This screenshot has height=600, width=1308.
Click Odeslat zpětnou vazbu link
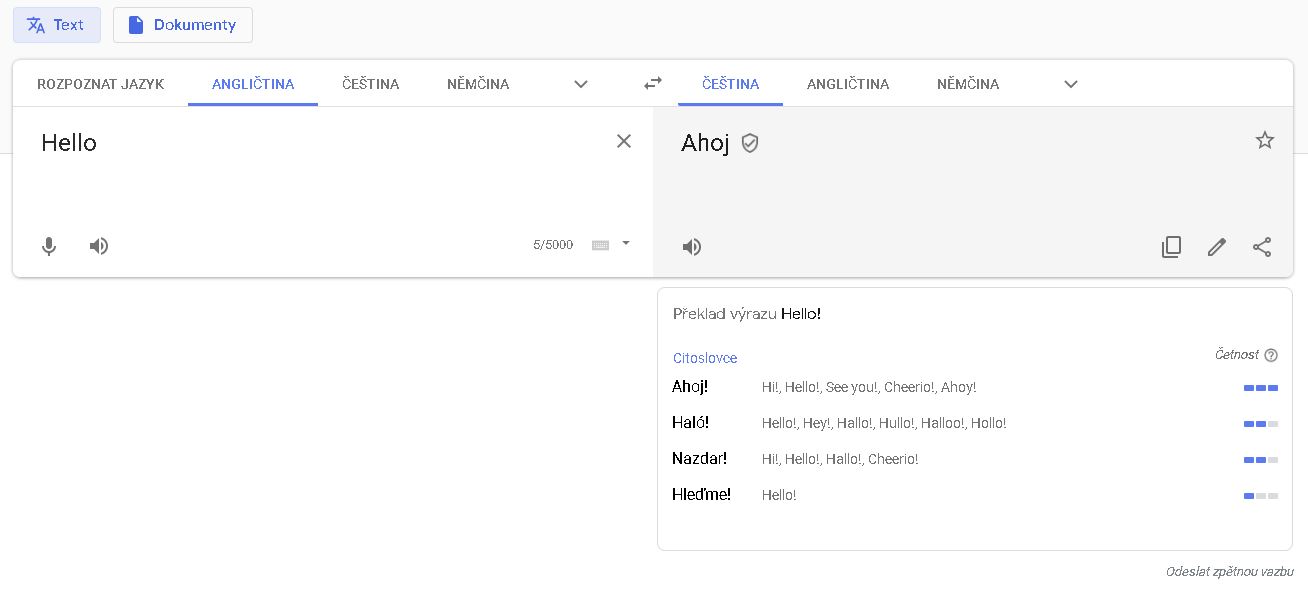coord(1229,572)
